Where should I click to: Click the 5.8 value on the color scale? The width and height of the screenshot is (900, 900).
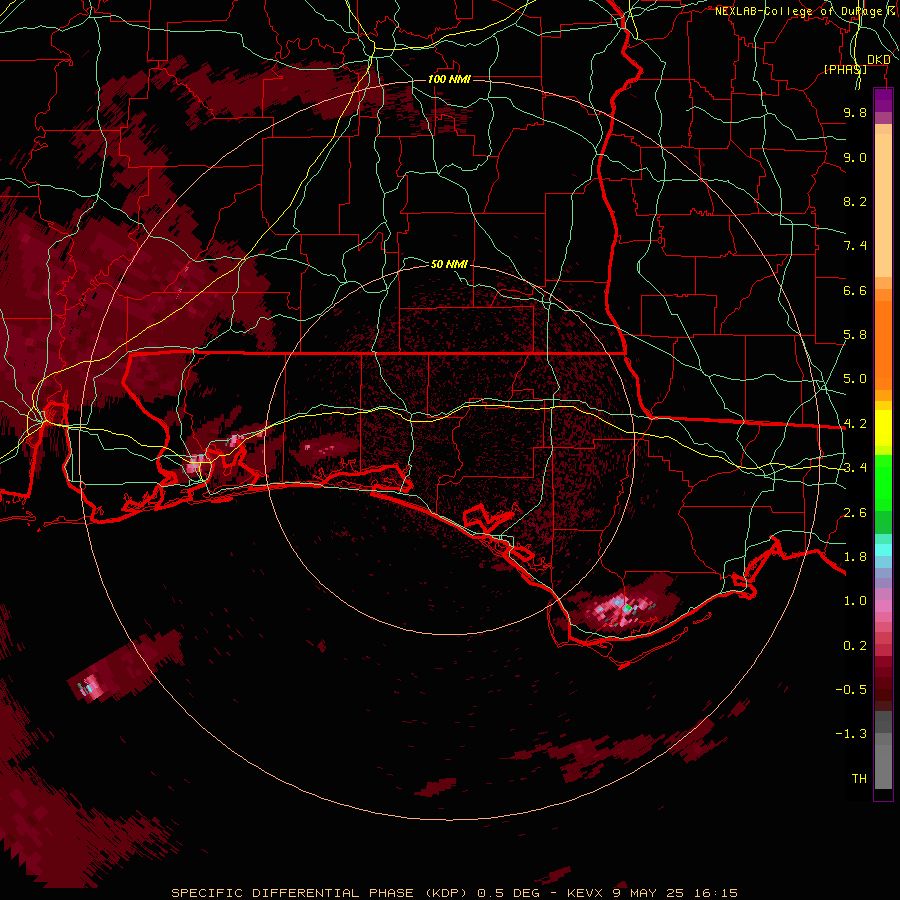[x=855, y=335]
